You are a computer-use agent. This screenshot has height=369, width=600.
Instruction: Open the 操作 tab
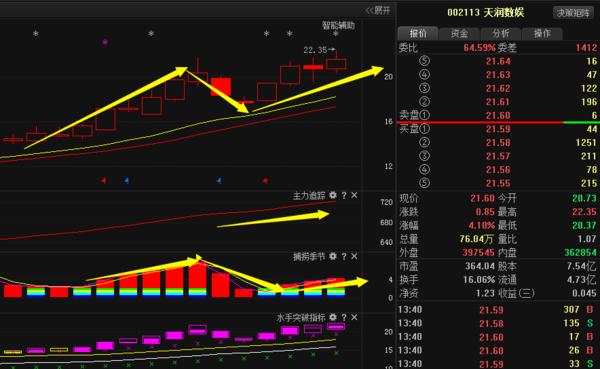coord(542,34)
